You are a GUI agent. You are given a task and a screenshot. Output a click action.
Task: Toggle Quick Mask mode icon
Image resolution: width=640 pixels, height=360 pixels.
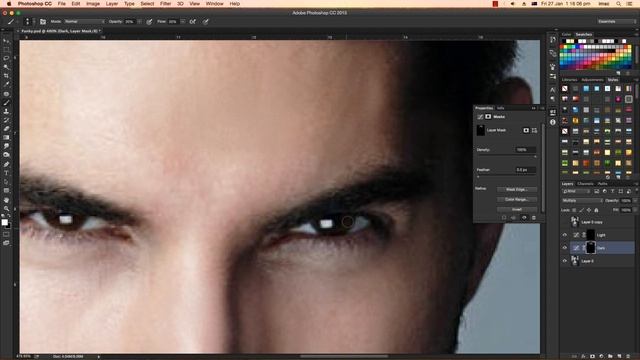tap(6, 234)
